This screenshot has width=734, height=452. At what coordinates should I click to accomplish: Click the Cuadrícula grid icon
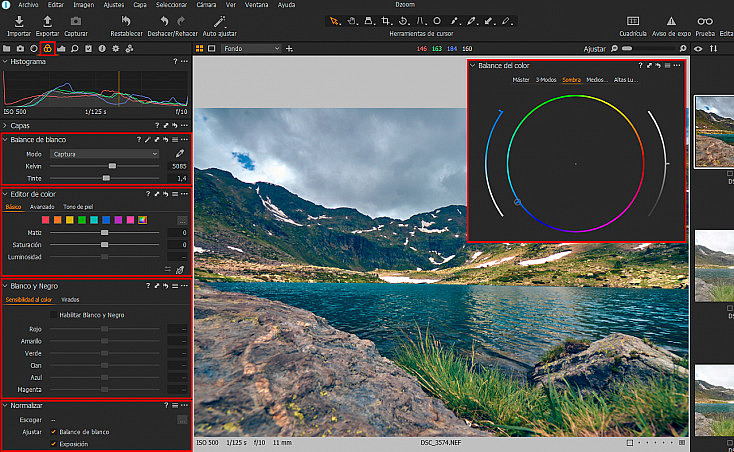(x=633, y=21)
